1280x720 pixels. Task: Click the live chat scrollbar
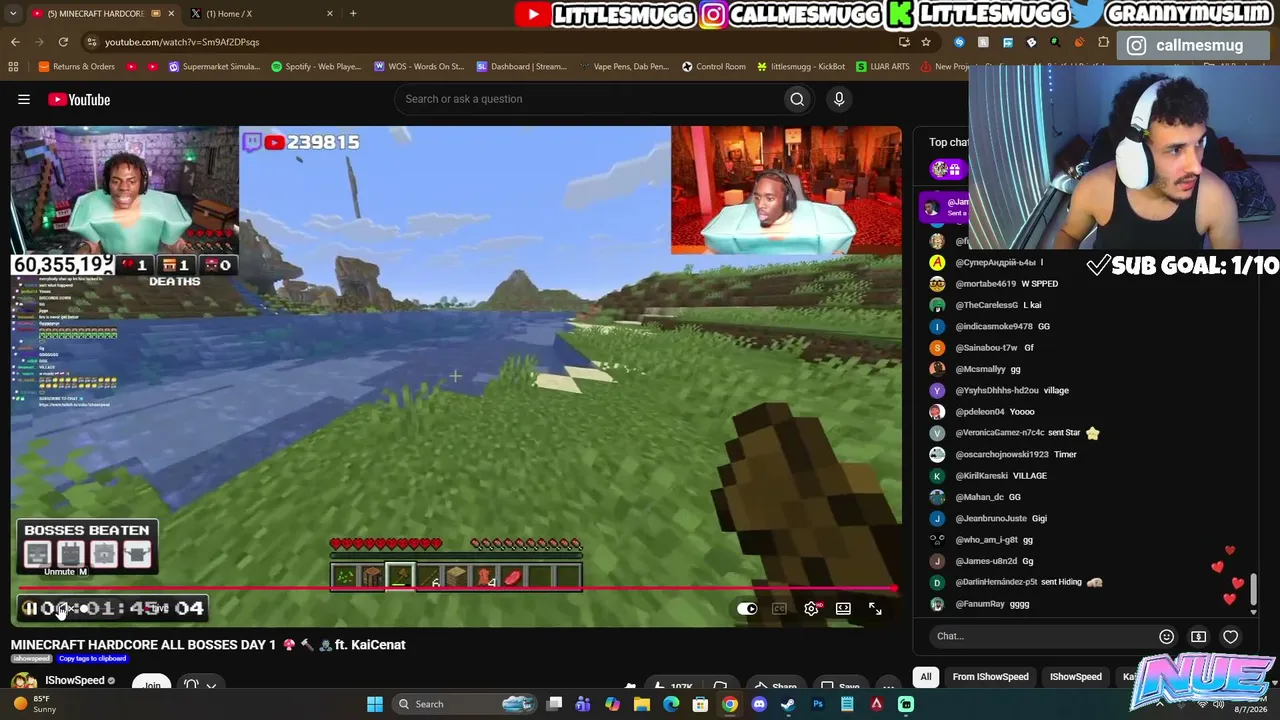(1254, 590)
